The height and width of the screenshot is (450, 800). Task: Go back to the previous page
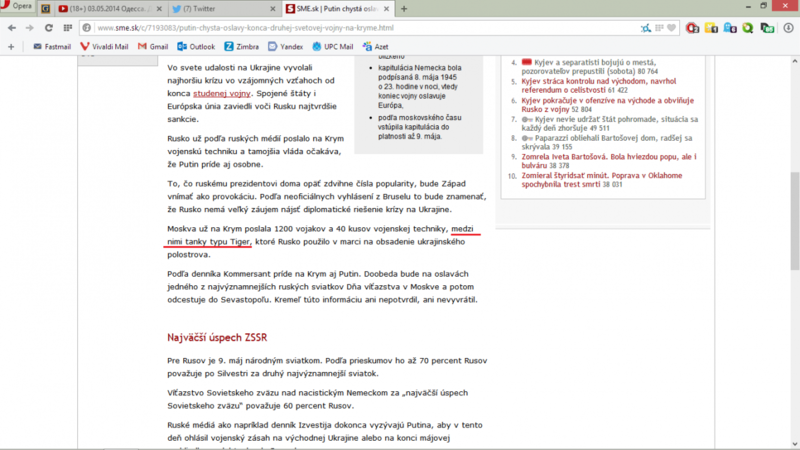pyautogui.click(x=12, y=28)
